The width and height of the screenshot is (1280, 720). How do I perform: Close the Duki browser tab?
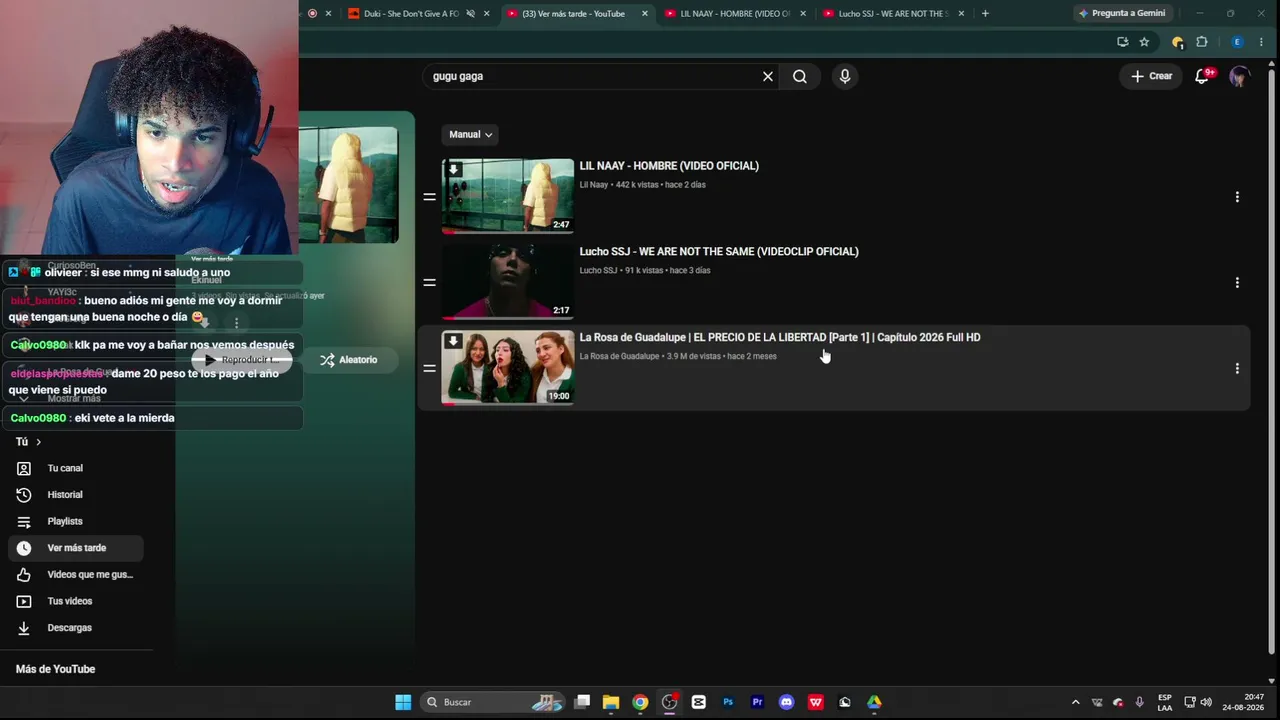(x=487, y=14)
